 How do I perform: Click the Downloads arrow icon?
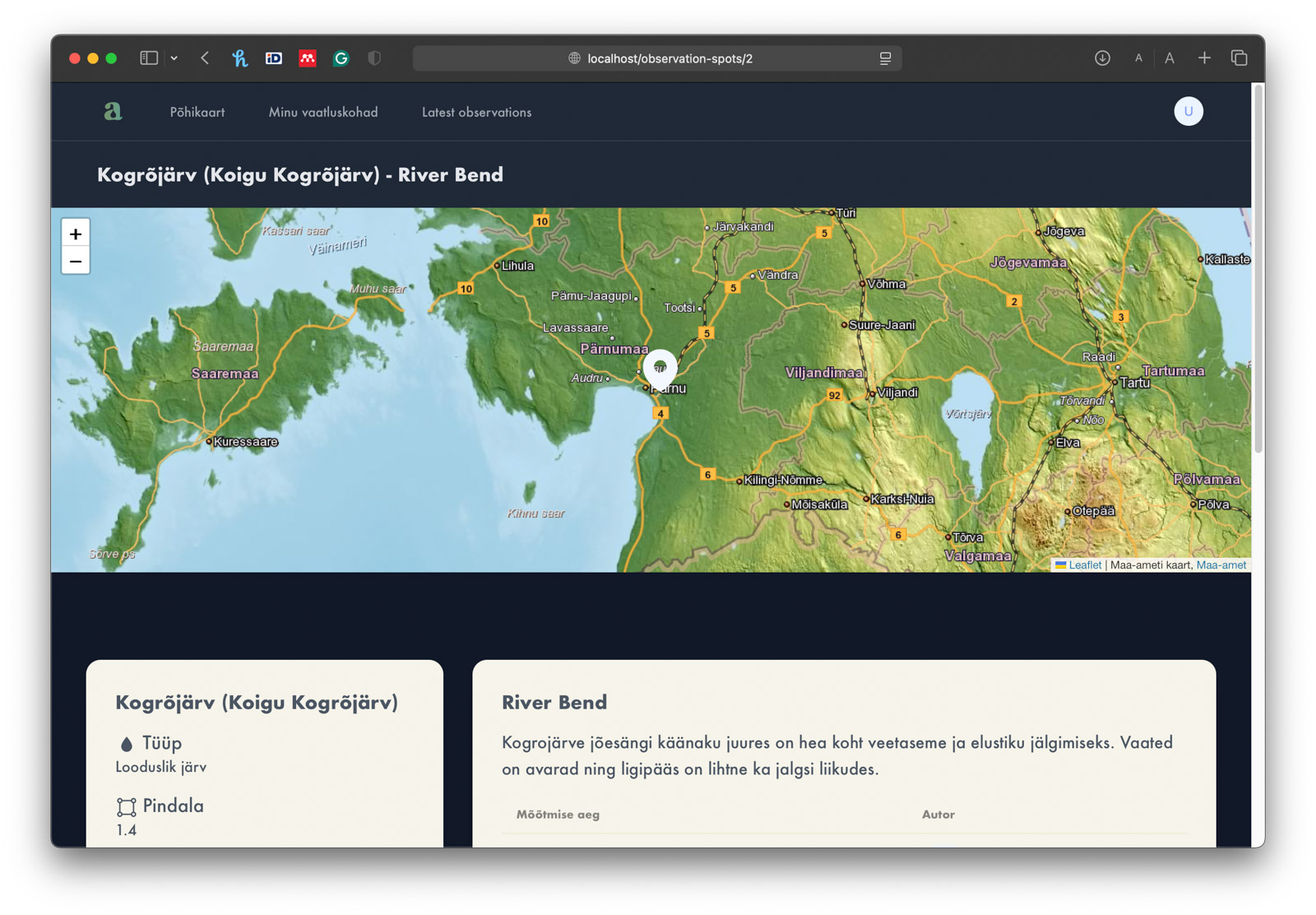1102,58
